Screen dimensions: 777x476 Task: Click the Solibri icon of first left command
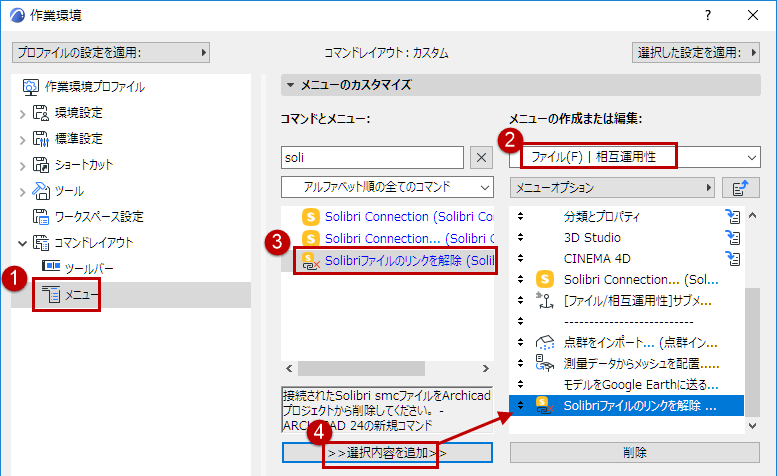311,217
